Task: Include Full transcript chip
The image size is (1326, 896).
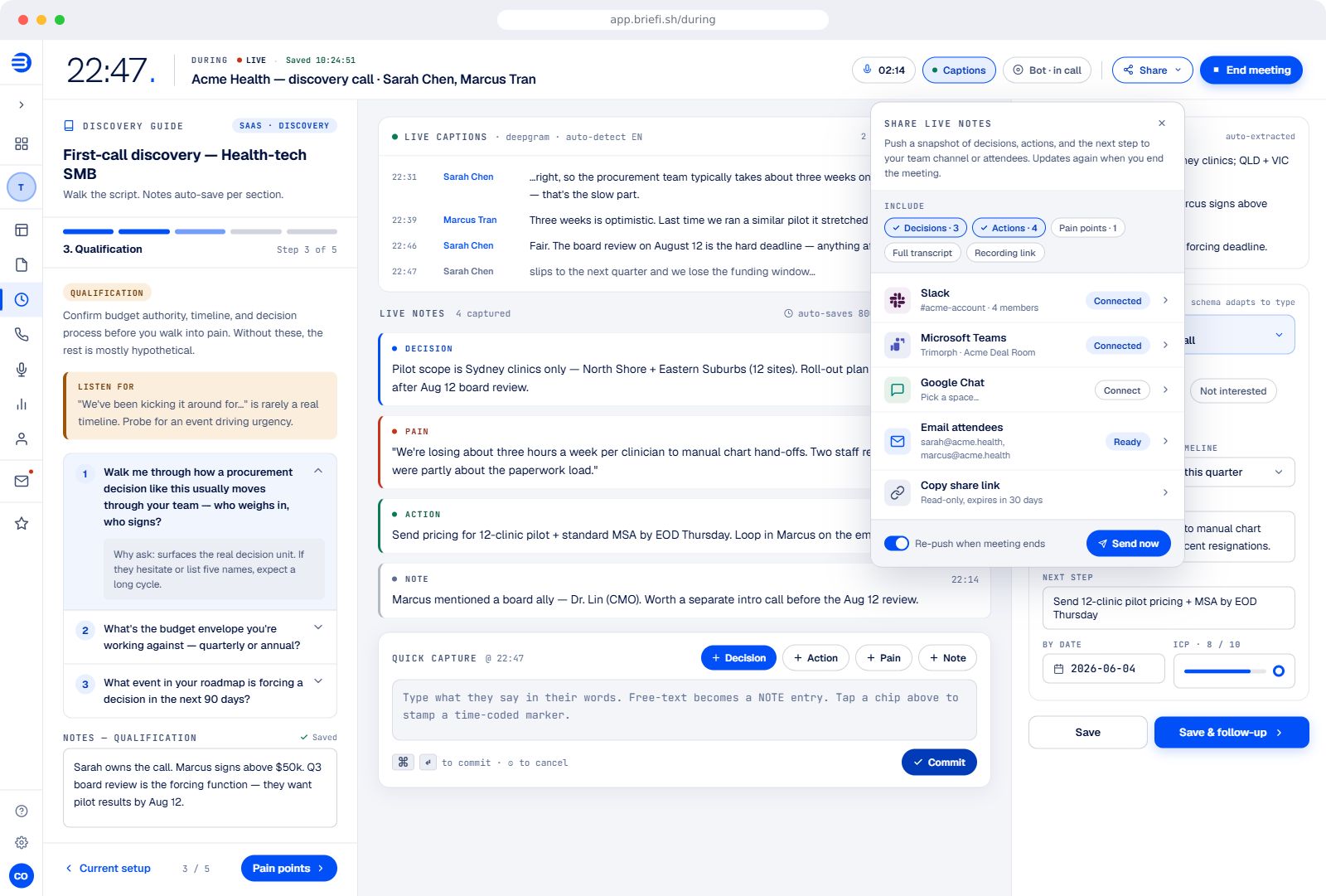Action: pos(922,253)
